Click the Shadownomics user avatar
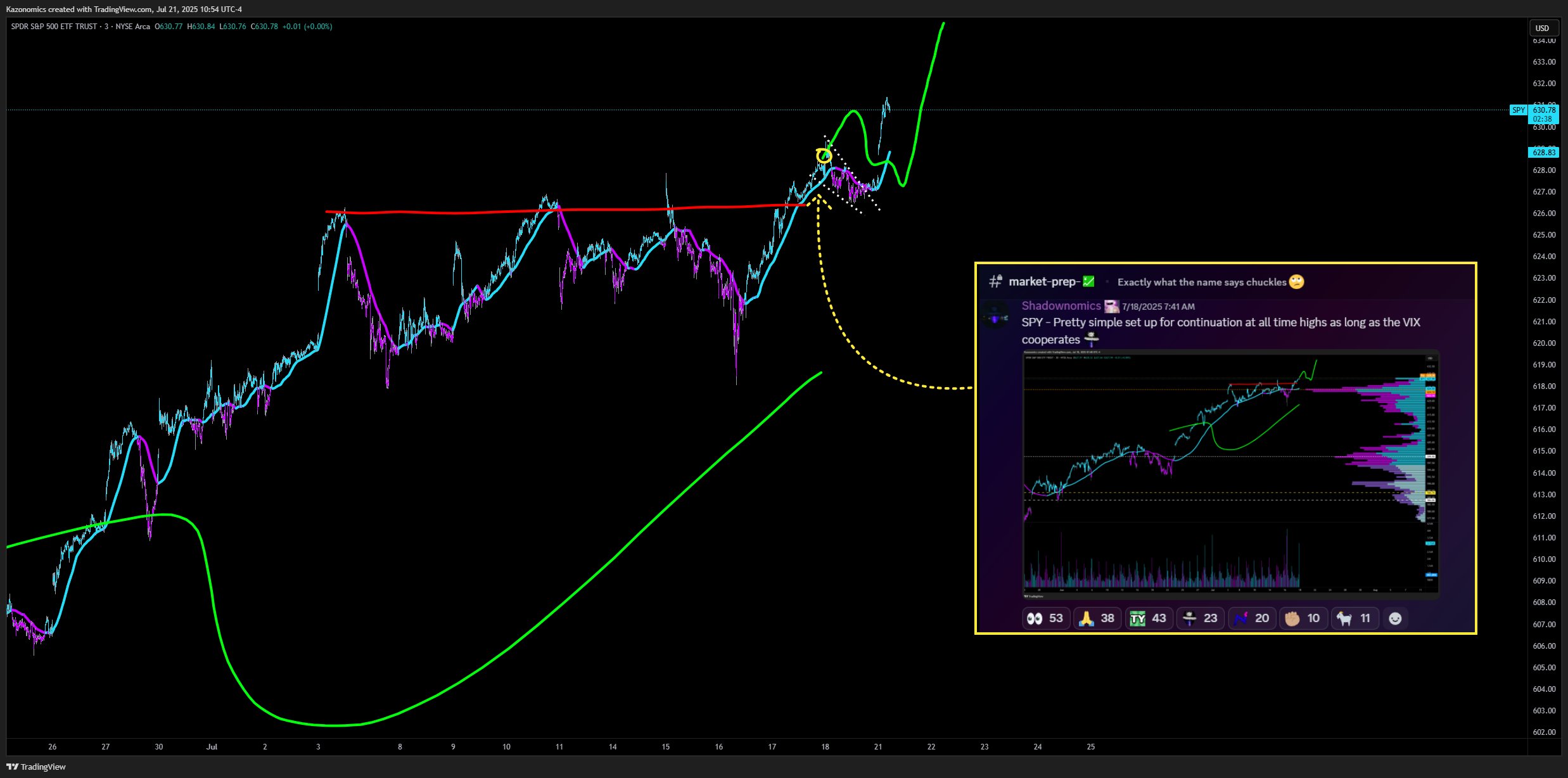Image resolution: width=1568 pixels, height=778 pixels. [x=995, y=315]
